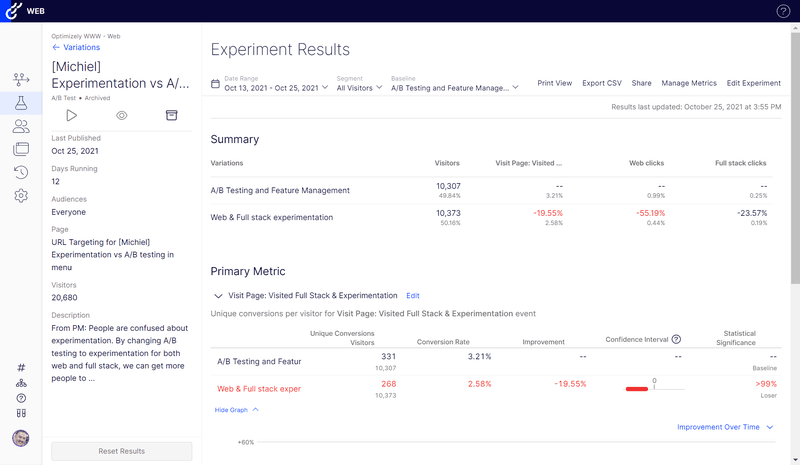The height and width of the screenshot is (465, 800).
Task: Open the Settings gear icon in sidebar
Action: pos(21,196)
